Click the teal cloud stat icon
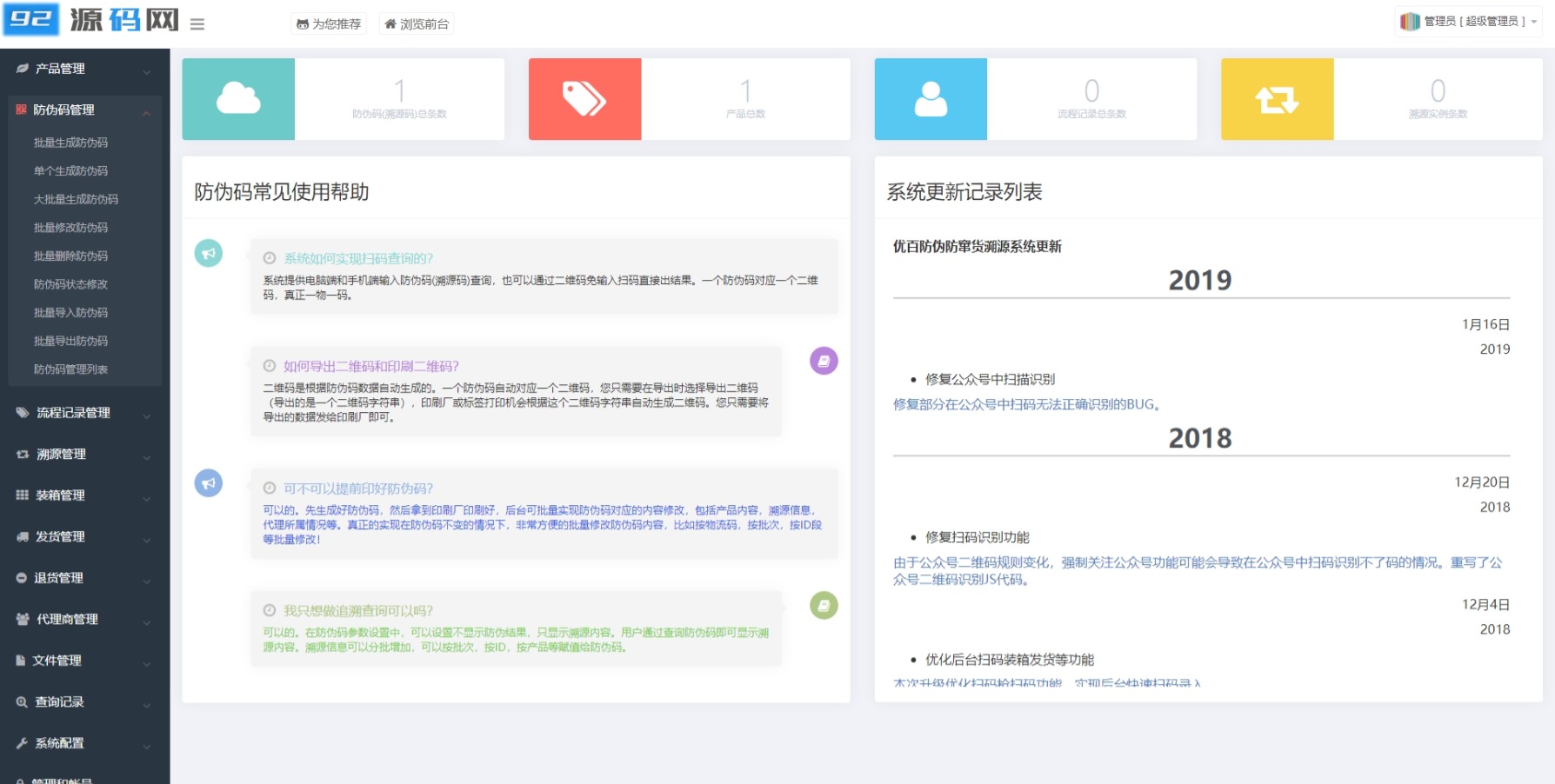The width and height of the screenshot is (1555, 784). [x=238, y=99]
